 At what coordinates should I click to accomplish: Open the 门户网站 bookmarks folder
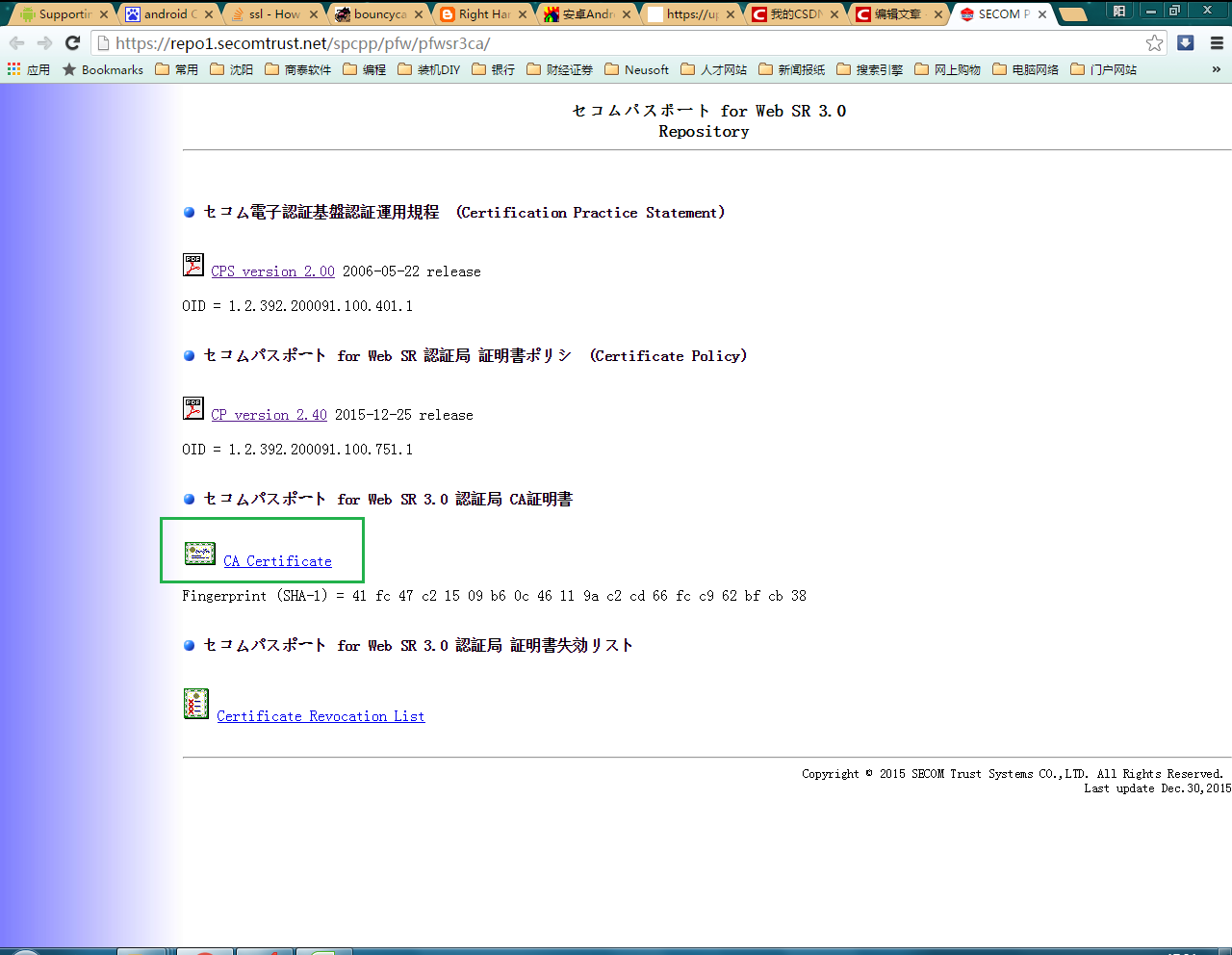coord(1104,69)
